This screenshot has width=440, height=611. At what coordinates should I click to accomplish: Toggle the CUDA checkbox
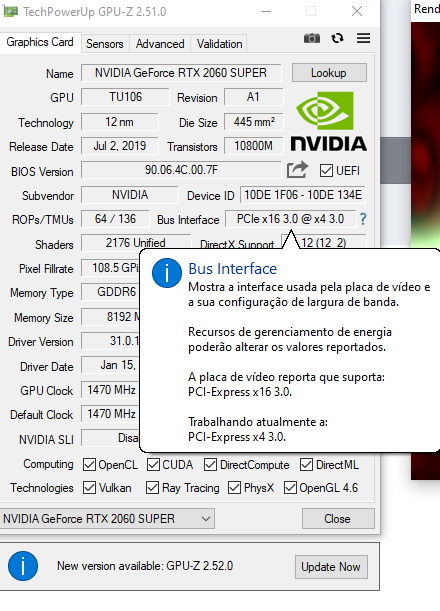153,464
